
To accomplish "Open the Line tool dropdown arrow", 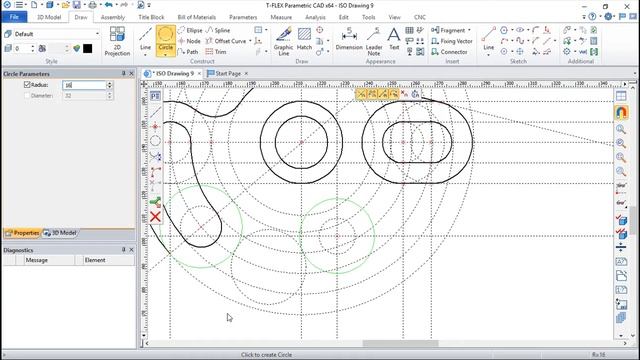I will point(145,54).
